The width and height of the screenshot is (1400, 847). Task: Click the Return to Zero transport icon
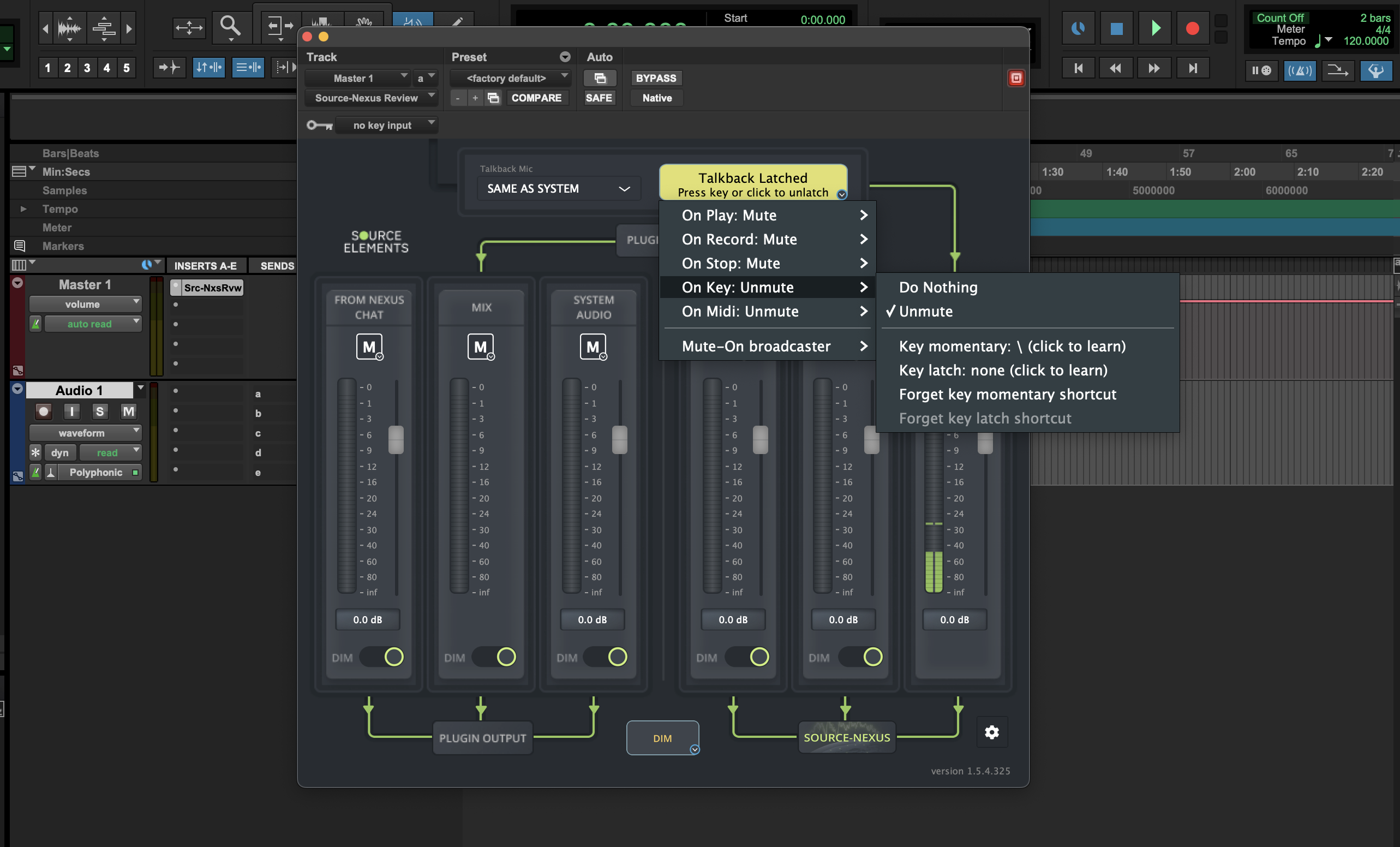1078,68
